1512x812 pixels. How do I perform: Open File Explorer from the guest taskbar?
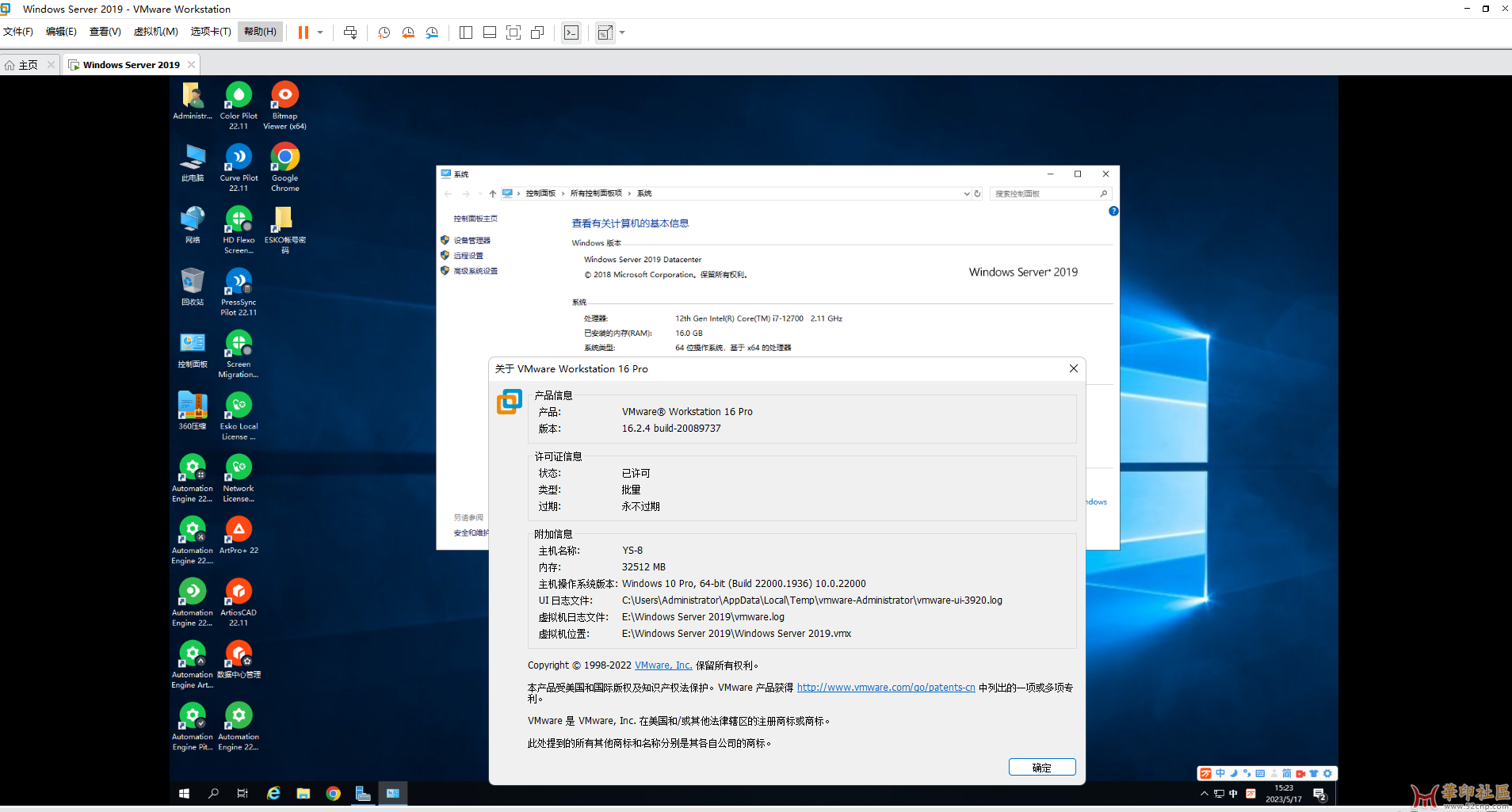[304, 794]
